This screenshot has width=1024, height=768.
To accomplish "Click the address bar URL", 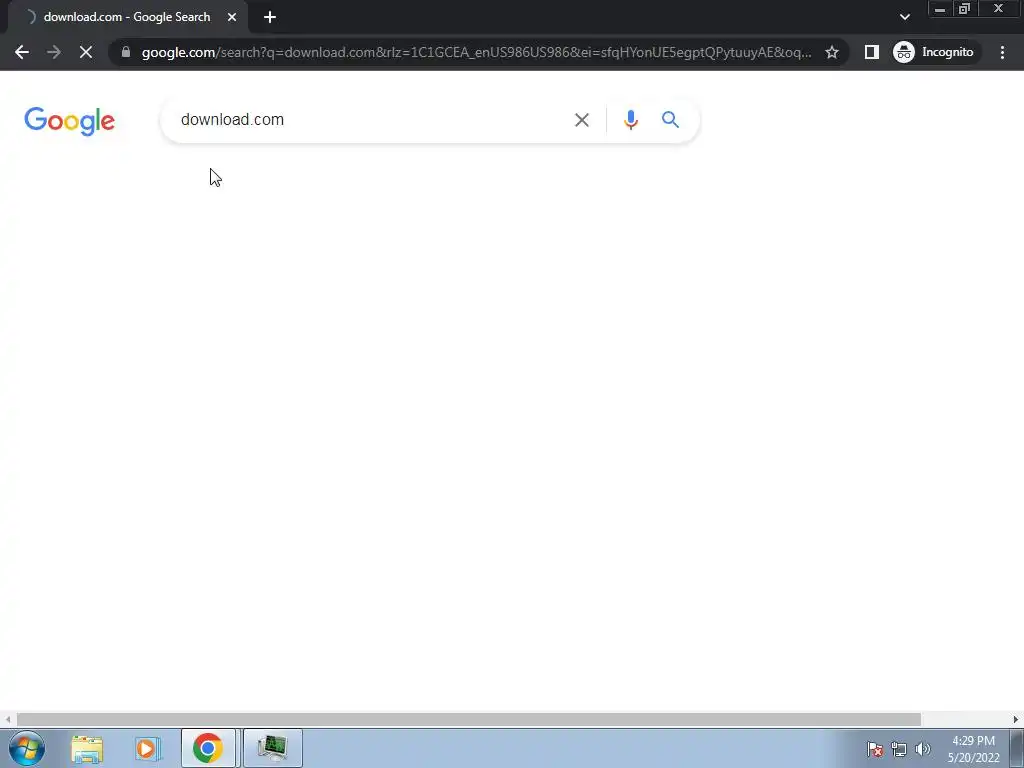I will click(476, 52).
